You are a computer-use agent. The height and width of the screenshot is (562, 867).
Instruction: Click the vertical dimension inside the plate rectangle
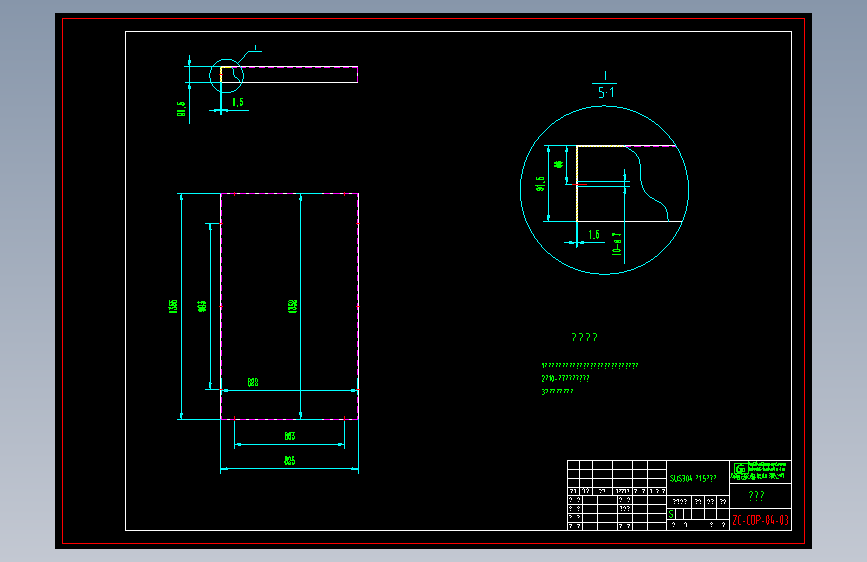point(293,306)
